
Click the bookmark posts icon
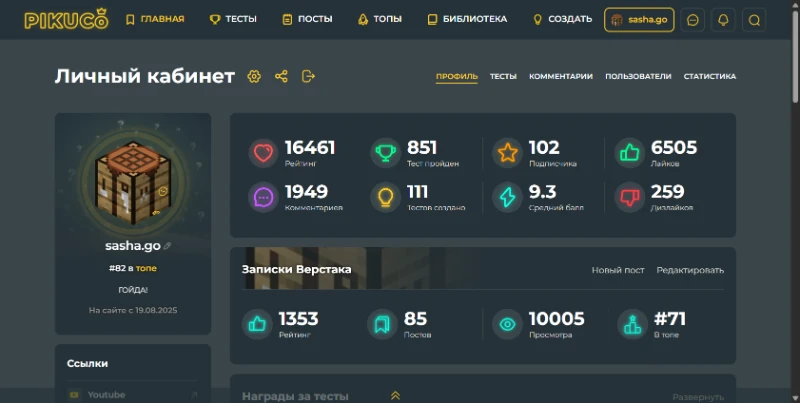[382, 324]
